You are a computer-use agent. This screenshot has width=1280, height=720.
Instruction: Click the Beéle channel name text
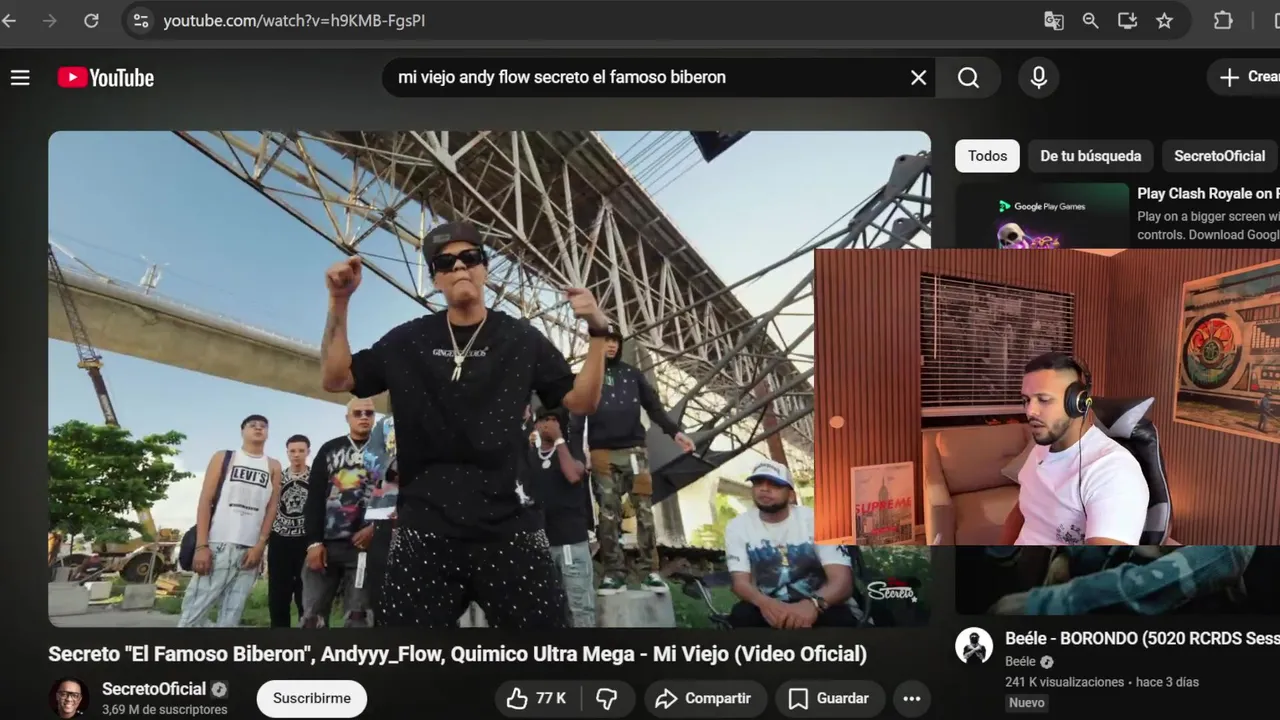(1020, 662)
